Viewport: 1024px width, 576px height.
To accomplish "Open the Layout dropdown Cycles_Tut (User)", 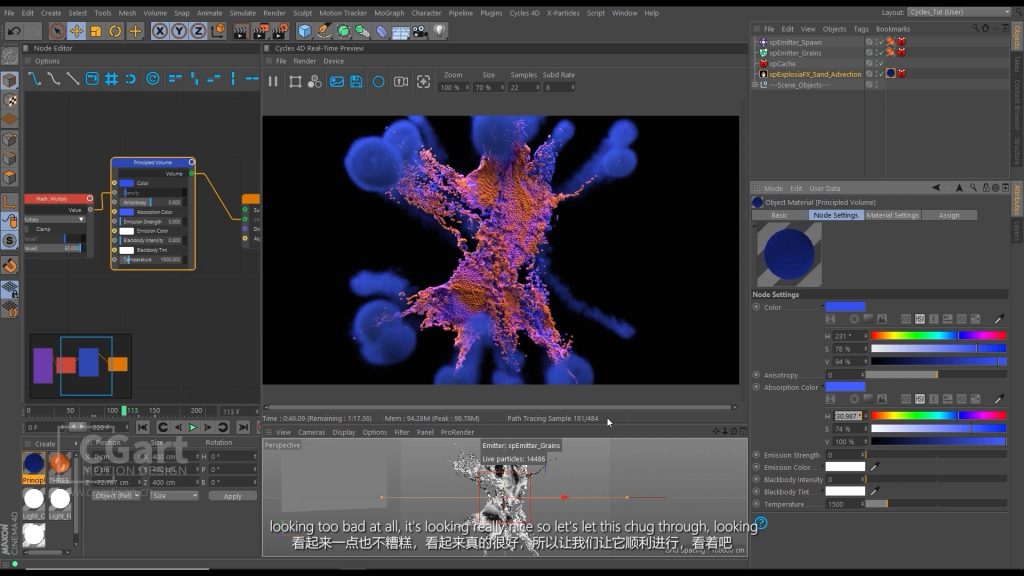I will pos(959,12).
